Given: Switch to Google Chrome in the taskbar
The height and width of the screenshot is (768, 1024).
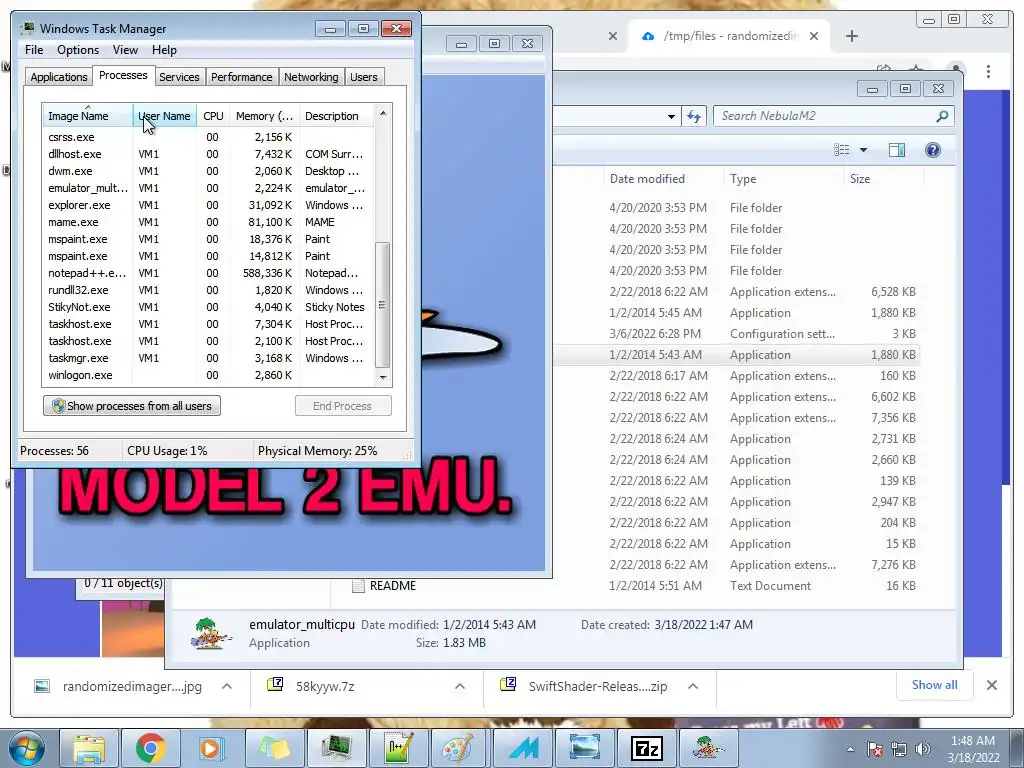Looking at the screenshot, I should [151, 748].
